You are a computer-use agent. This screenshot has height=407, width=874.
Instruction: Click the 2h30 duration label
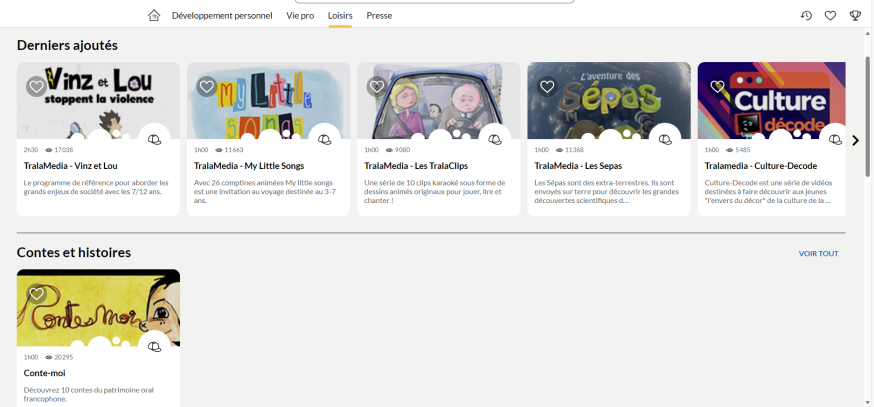click(31, 150)
